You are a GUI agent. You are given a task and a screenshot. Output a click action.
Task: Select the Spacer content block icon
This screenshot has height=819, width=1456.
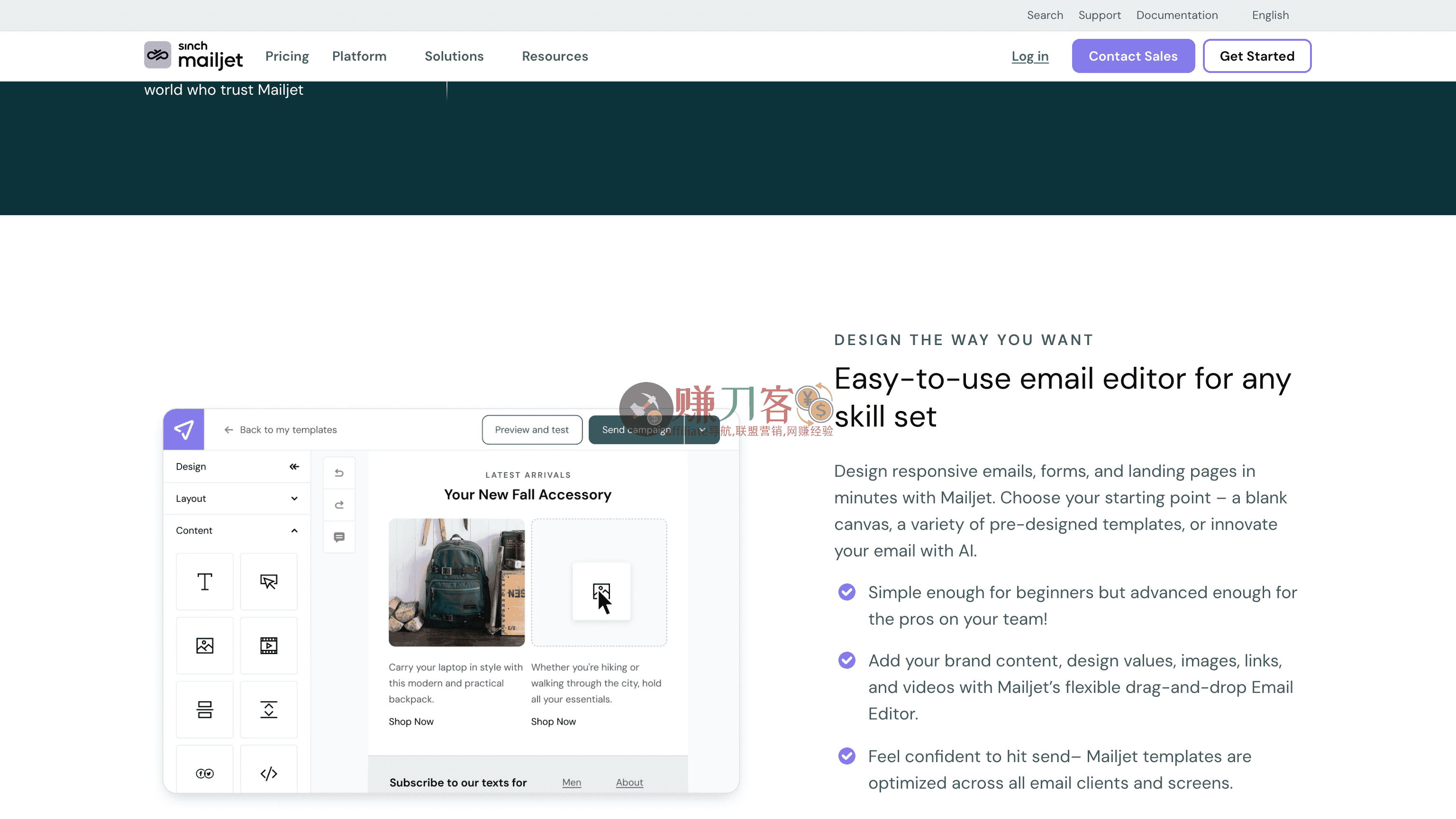coord(268,710)
